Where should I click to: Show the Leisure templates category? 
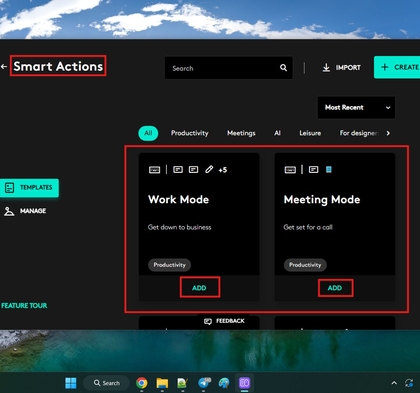(x=310, y=133)
